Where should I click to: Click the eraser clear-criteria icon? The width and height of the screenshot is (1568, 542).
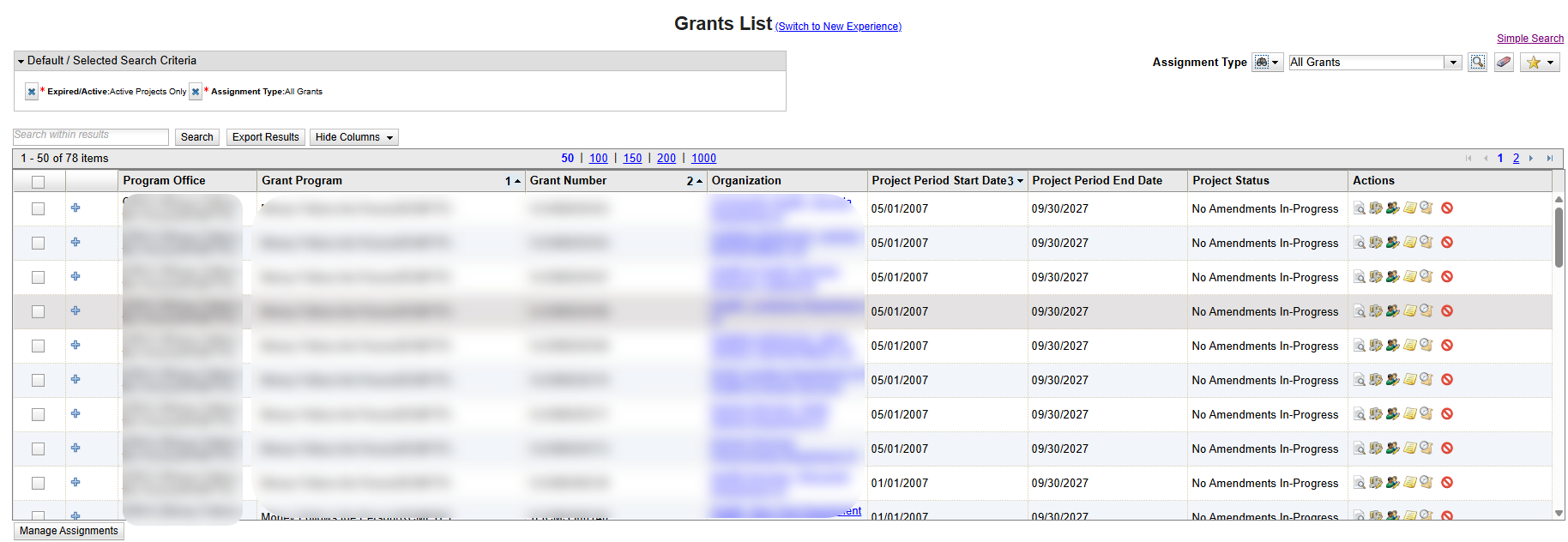tap(1504, 63)
